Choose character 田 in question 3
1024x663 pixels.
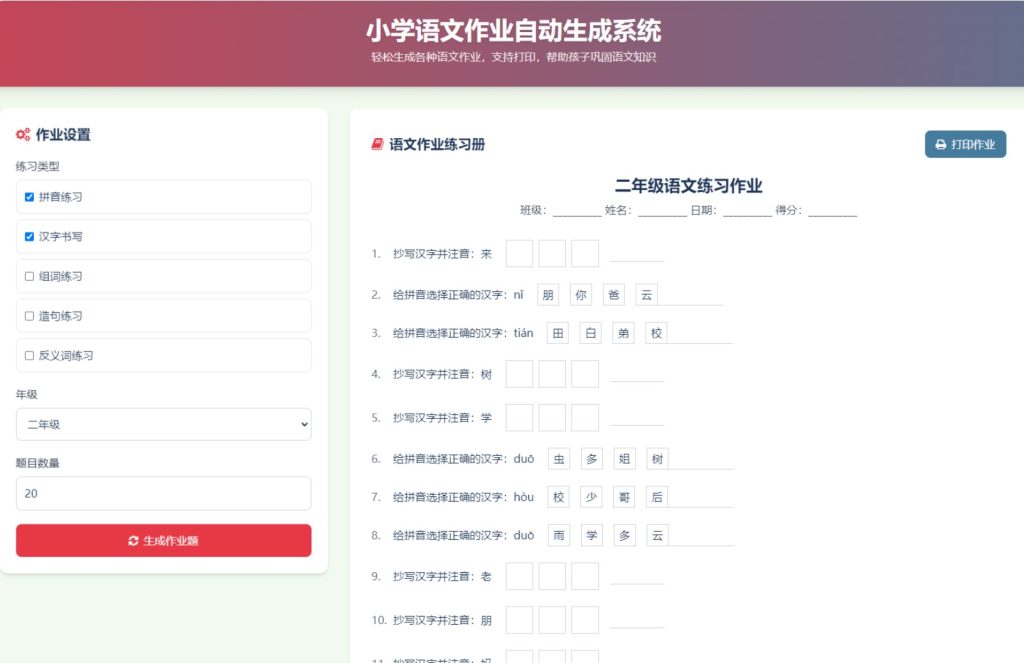pos(557,333)
